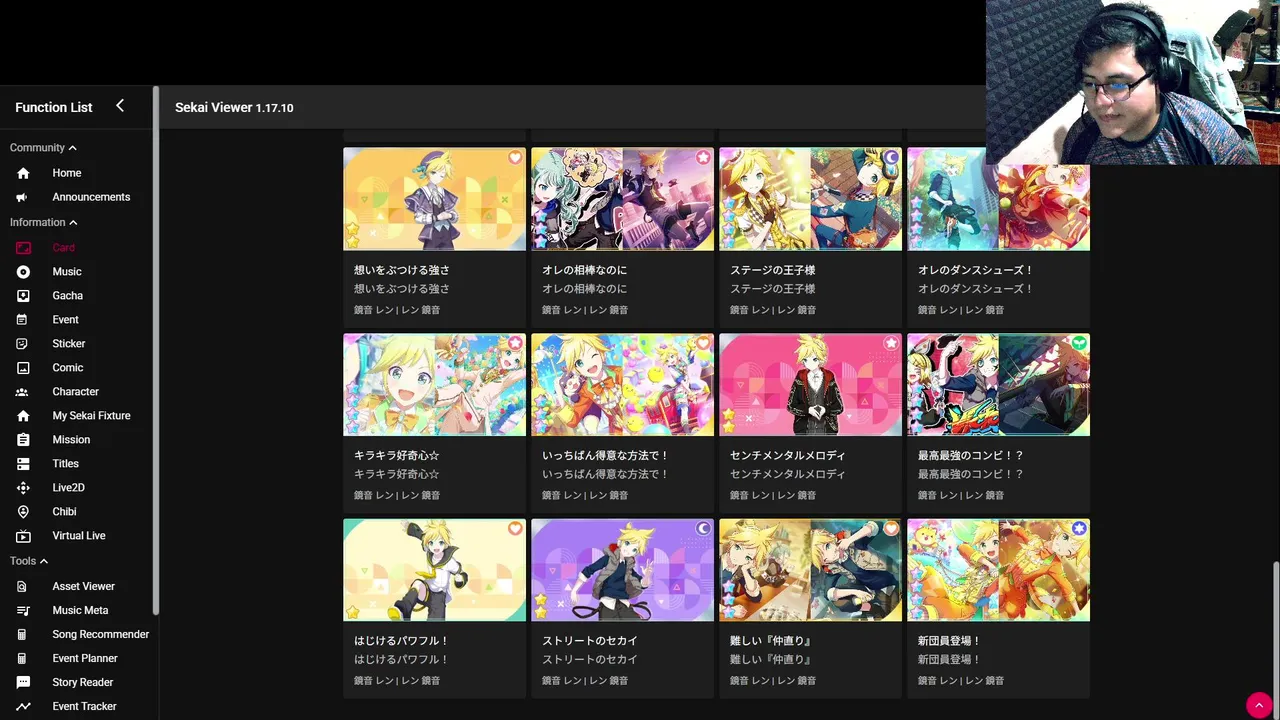This screenshot has width=1280, height=720.
Task: Click the My Sekai Fixture icon
Action: pyautogui.click(x=23, y=415)
